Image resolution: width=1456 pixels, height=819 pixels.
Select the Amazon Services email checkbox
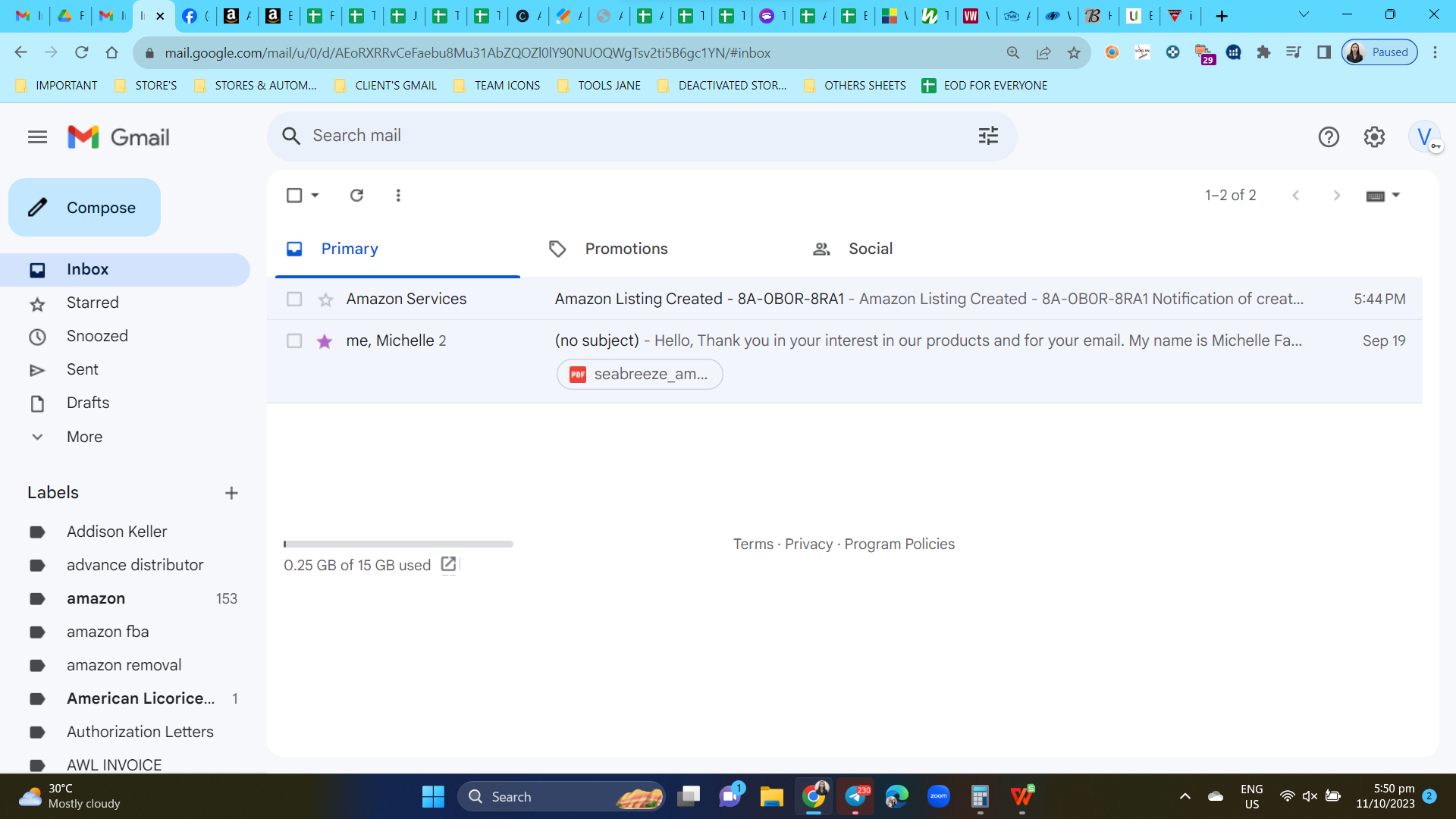[294, 300]
